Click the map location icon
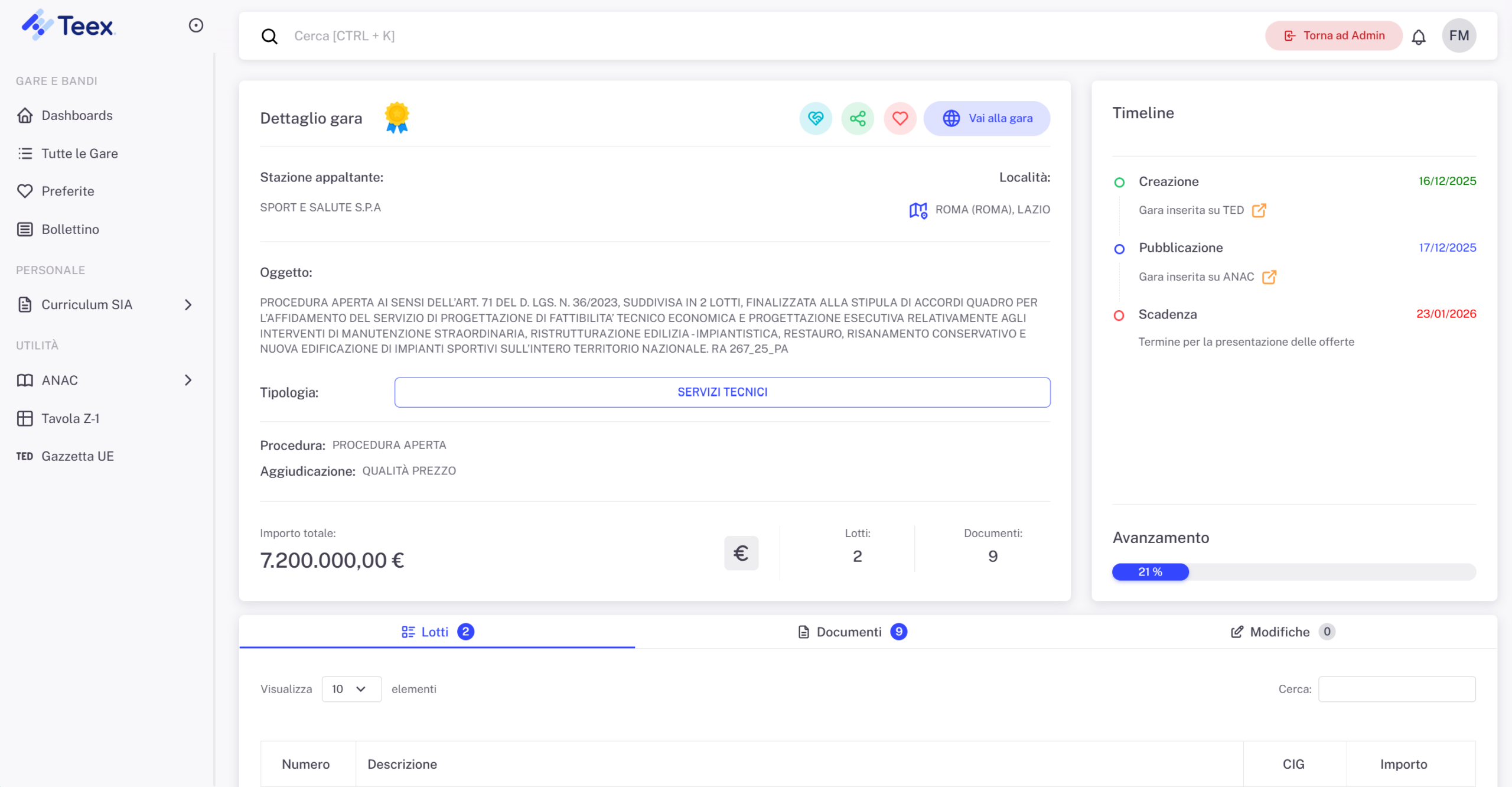Image resolution: width=1512 pixels, height=787 pixels. coord(918,210)
